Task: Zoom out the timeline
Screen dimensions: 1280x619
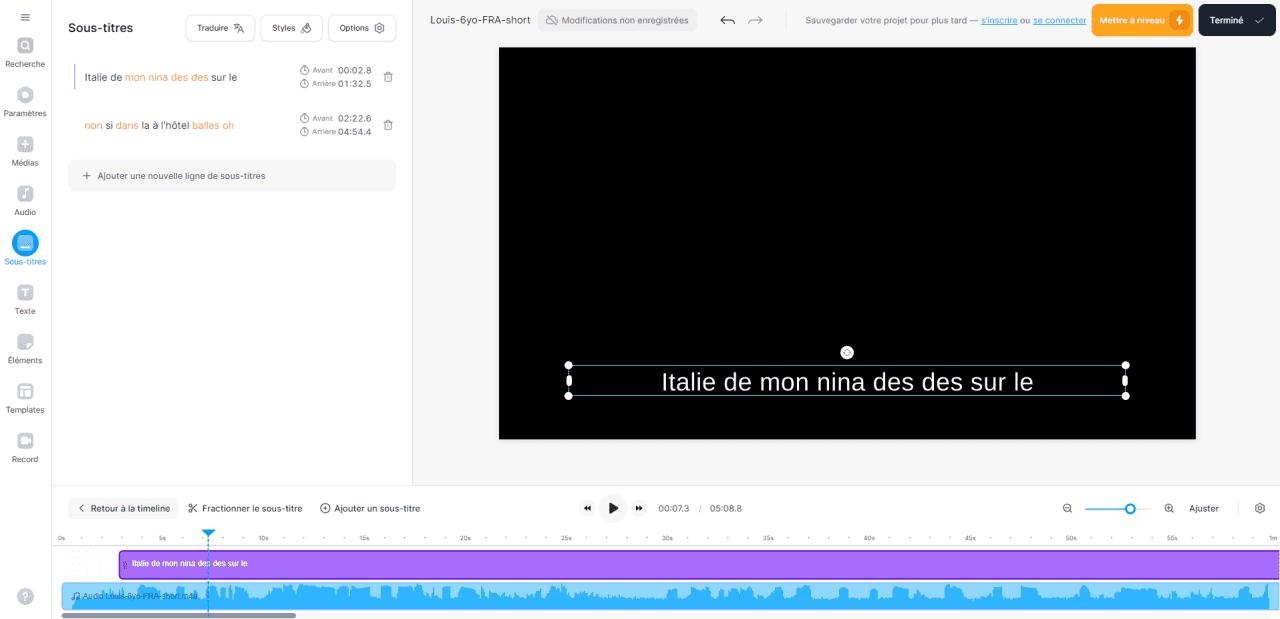Action: coord(1067,508)
